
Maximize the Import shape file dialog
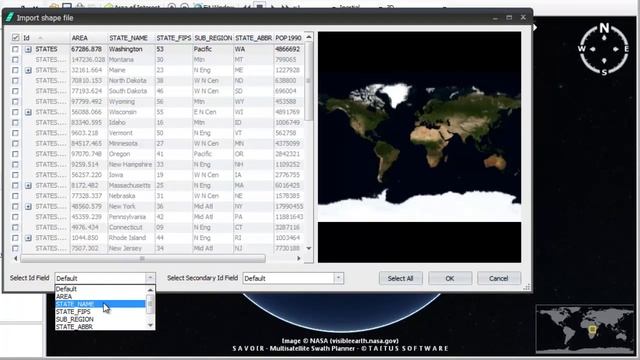(509, 18)
